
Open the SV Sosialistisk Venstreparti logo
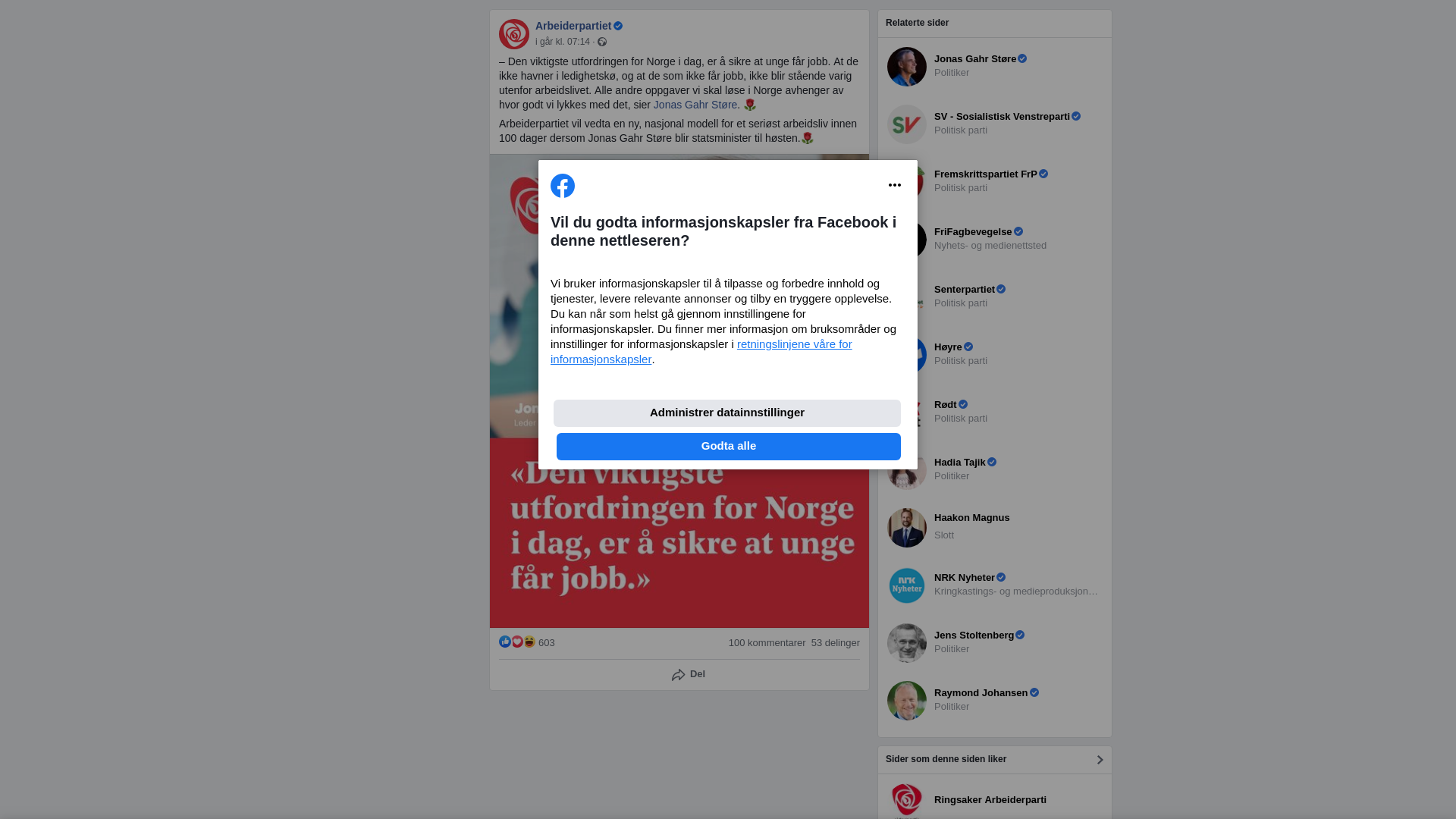[907, 124]
